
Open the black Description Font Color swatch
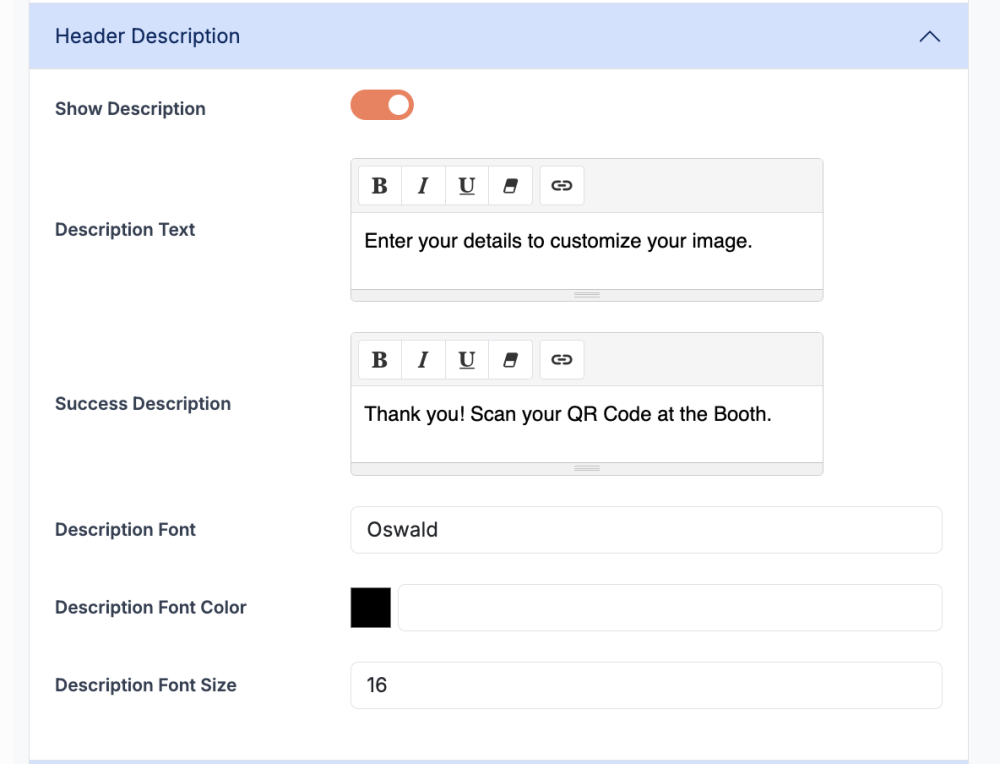point(370,608)
